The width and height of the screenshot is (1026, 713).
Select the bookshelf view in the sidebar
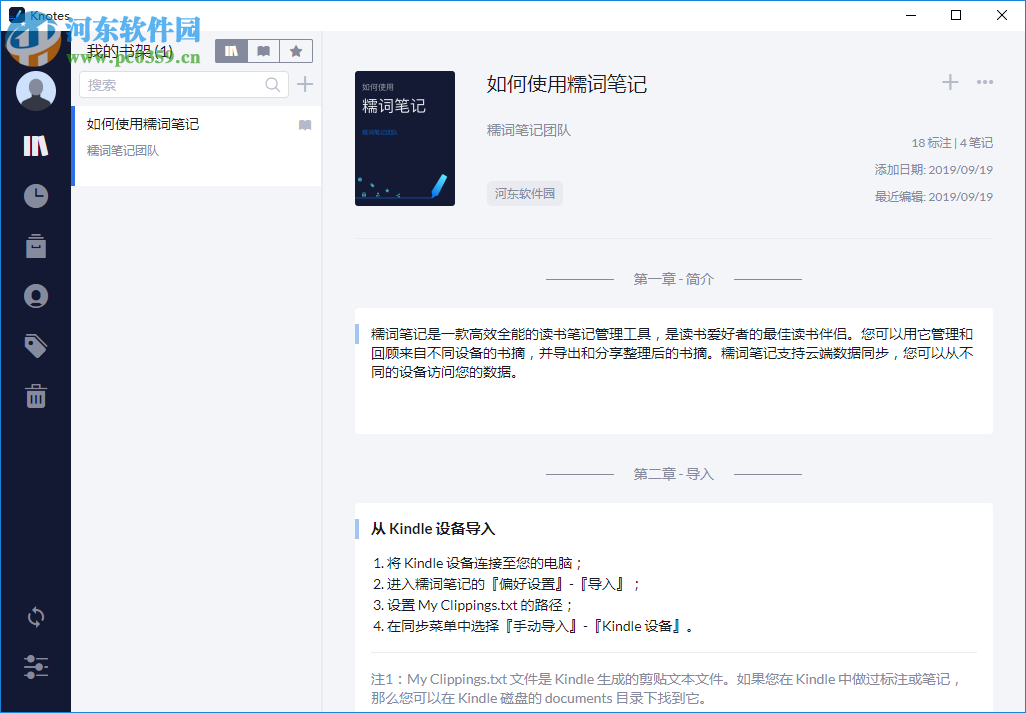click(35, 146)
